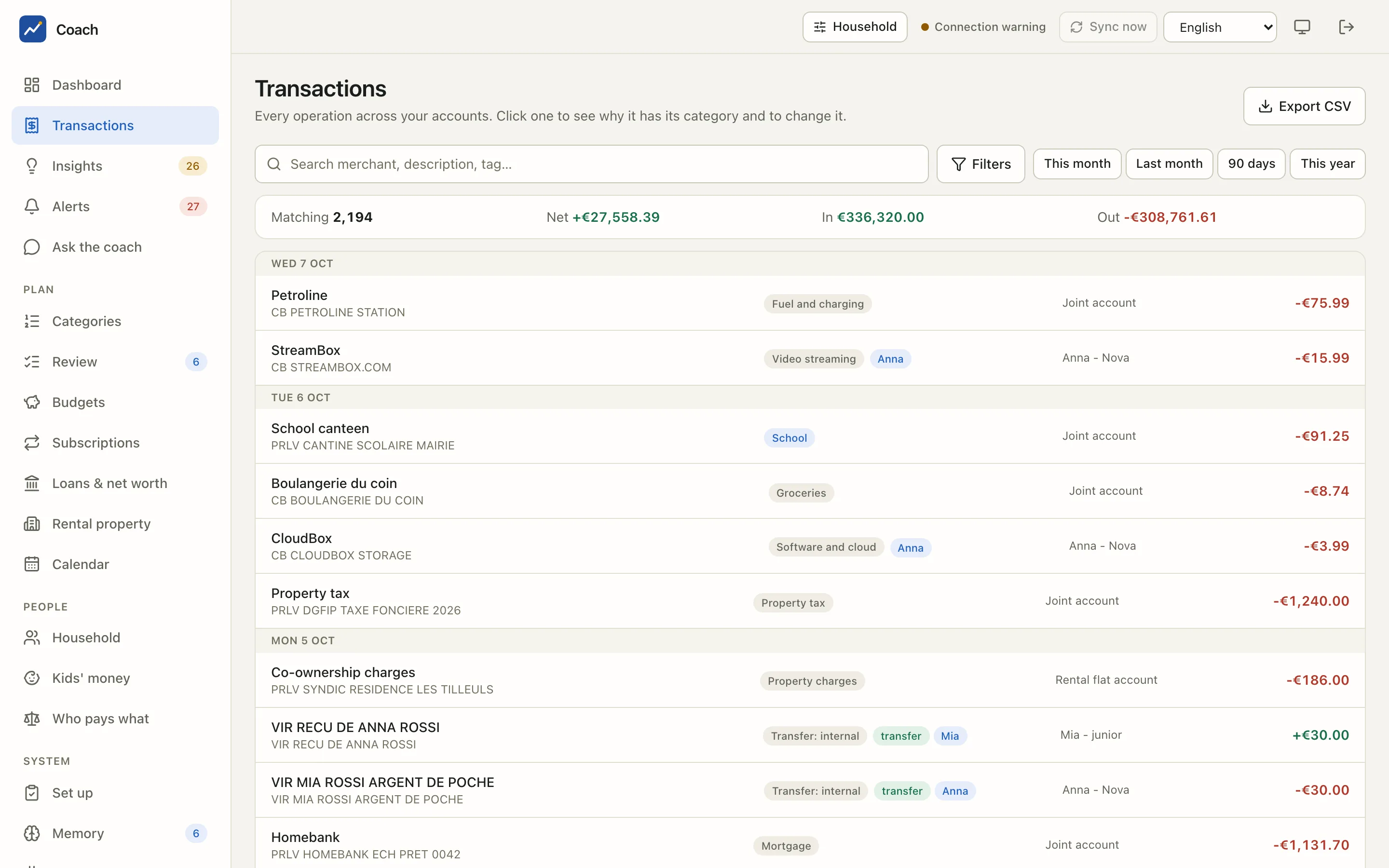Click the Connection warning status
The image size is (1389, 868).
click(x=983, y=27)
